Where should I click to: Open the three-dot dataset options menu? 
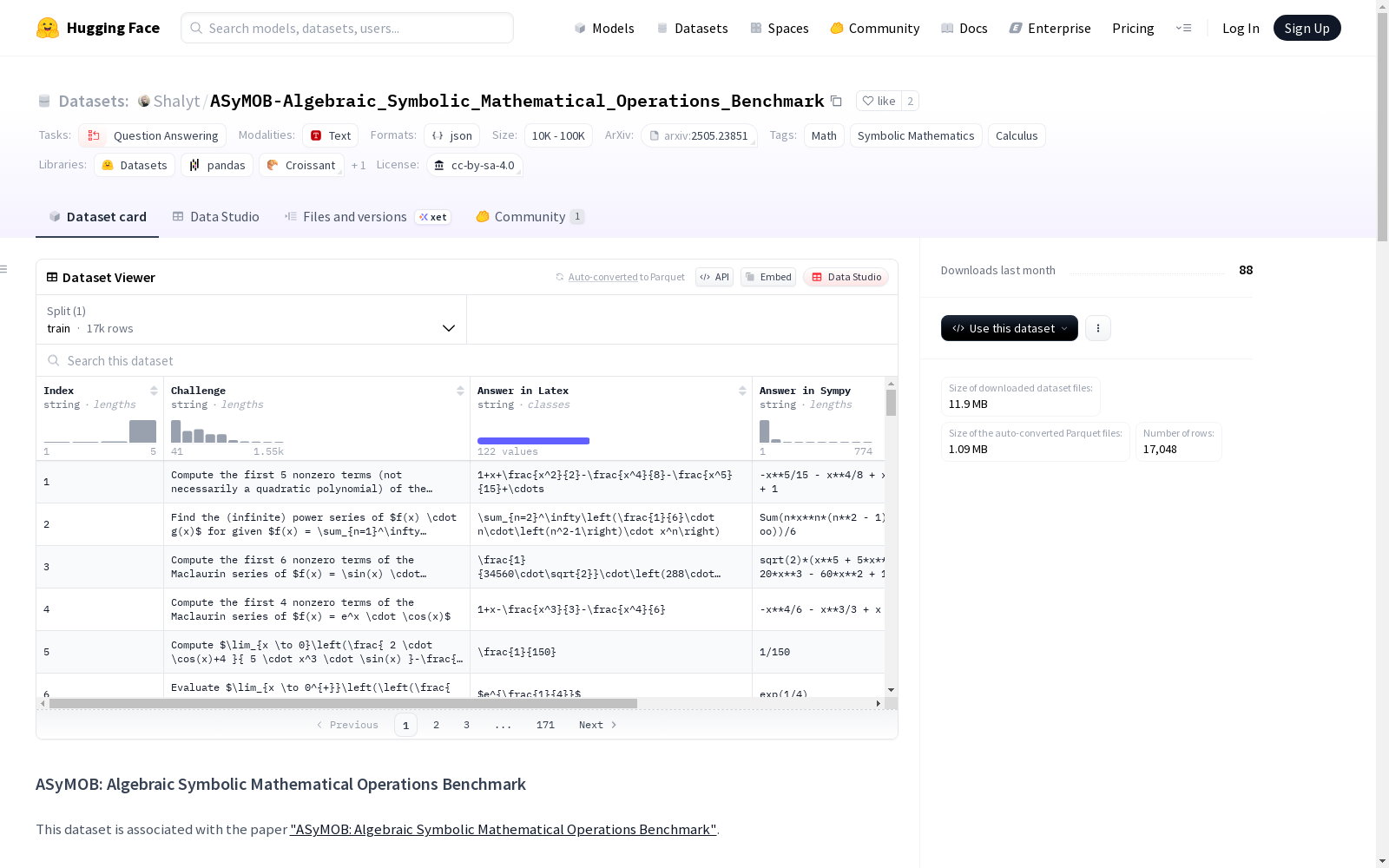[1098, 328]
